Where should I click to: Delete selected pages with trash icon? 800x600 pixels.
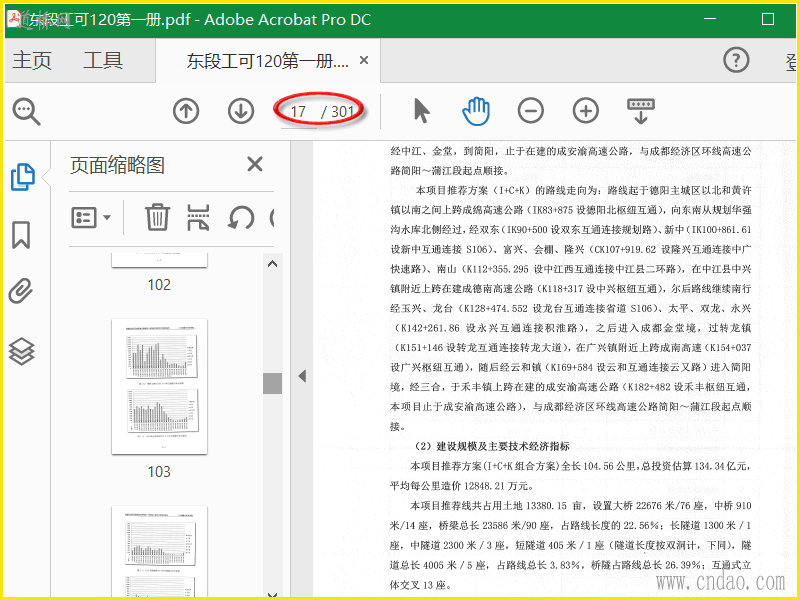click(x=157, y=217)
